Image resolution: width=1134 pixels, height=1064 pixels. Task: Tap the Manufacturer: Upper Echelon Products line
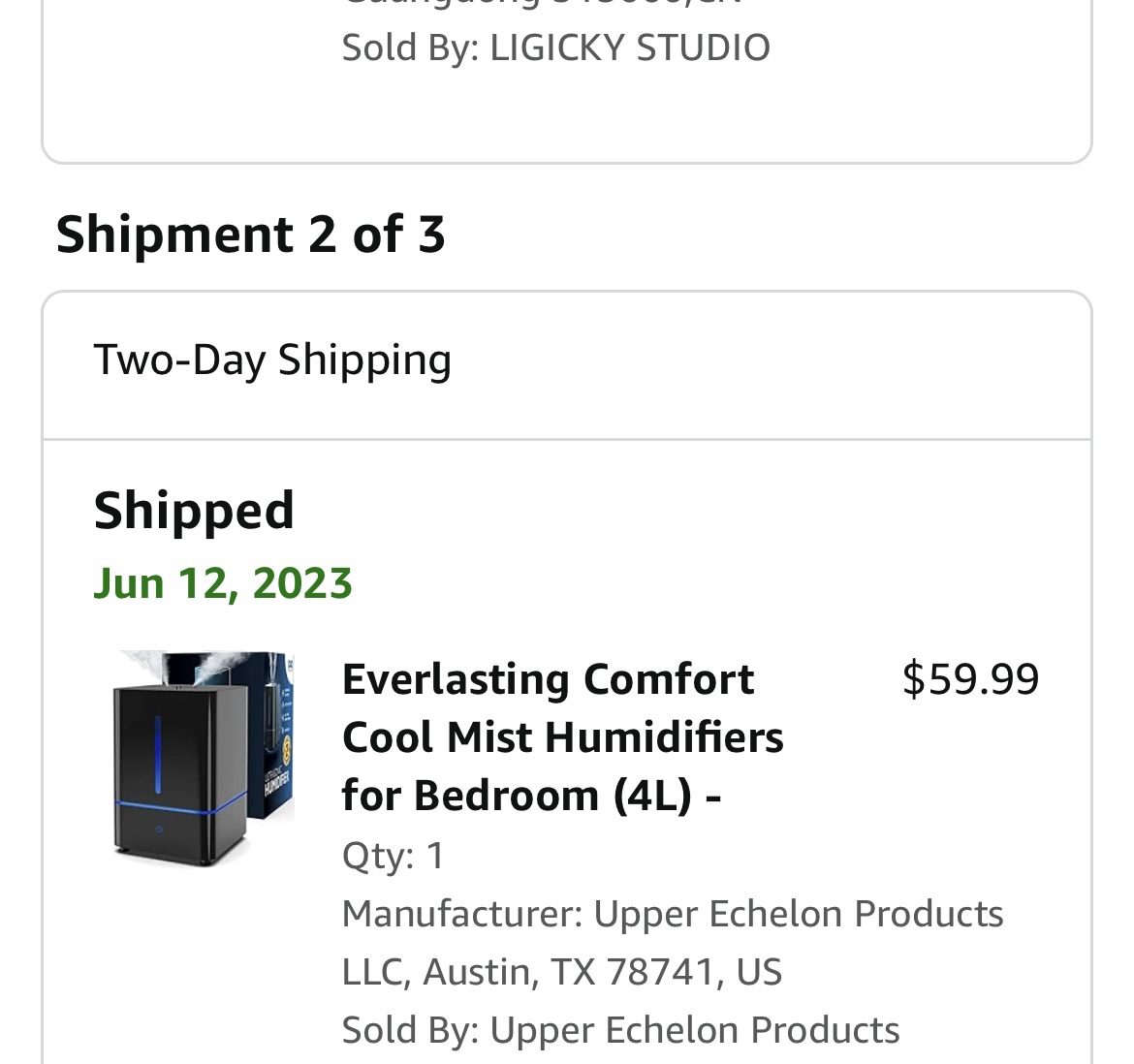click(x=673, y=914)
